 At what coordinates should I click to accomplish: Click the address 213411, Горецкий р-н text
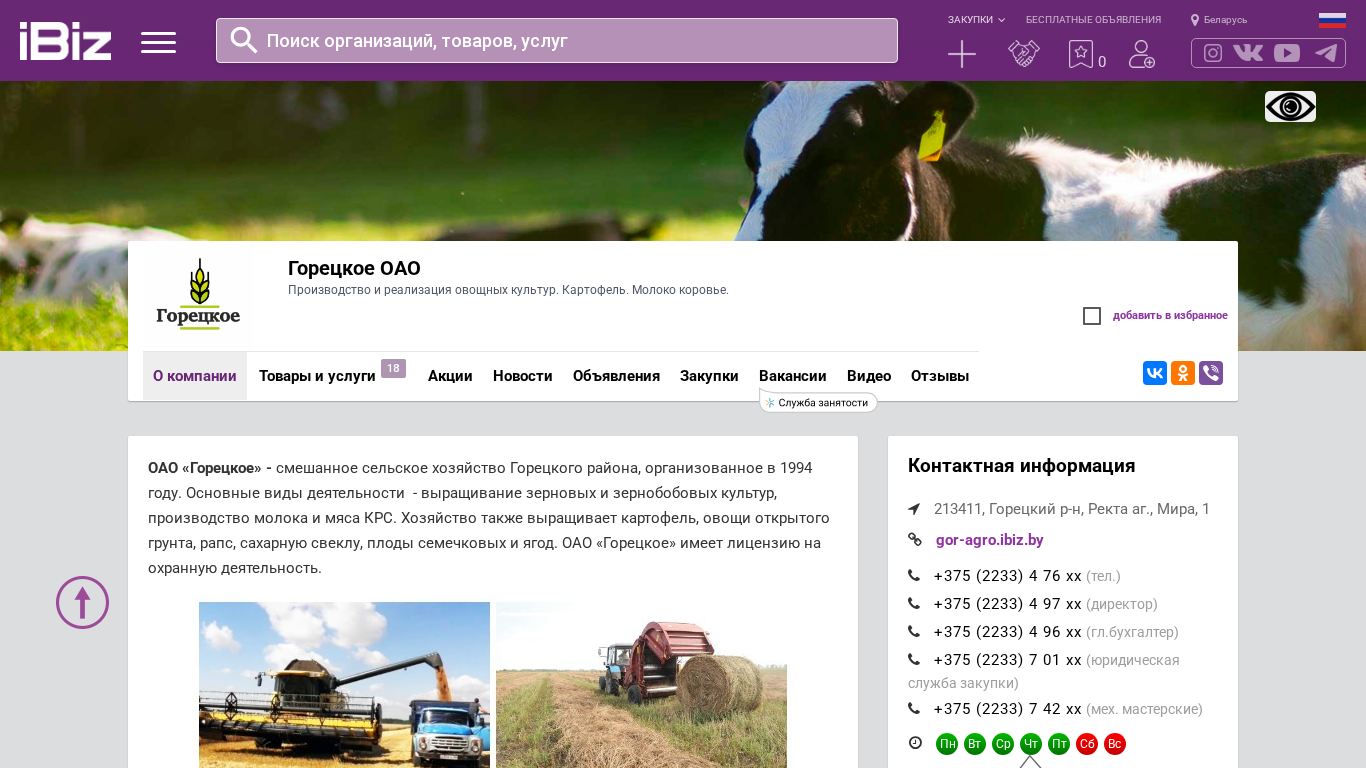1072,509
